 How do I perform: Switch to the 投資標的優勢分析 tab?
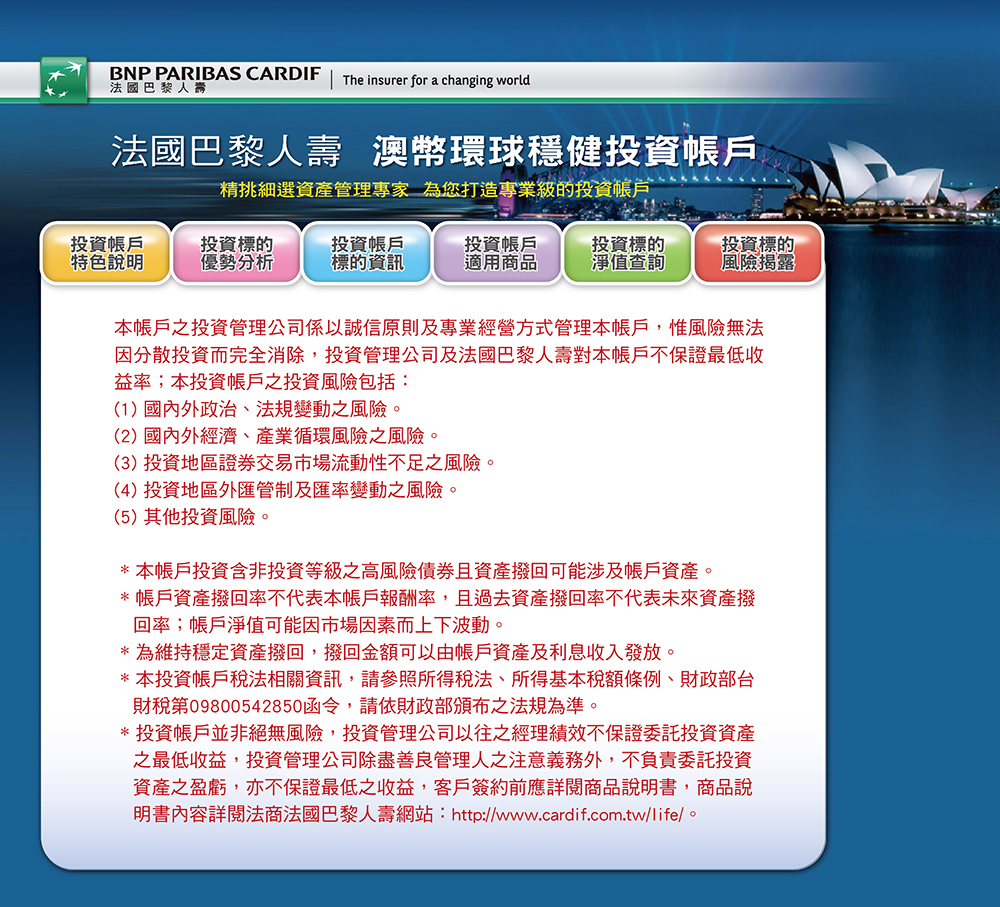[x=237, y=253]
